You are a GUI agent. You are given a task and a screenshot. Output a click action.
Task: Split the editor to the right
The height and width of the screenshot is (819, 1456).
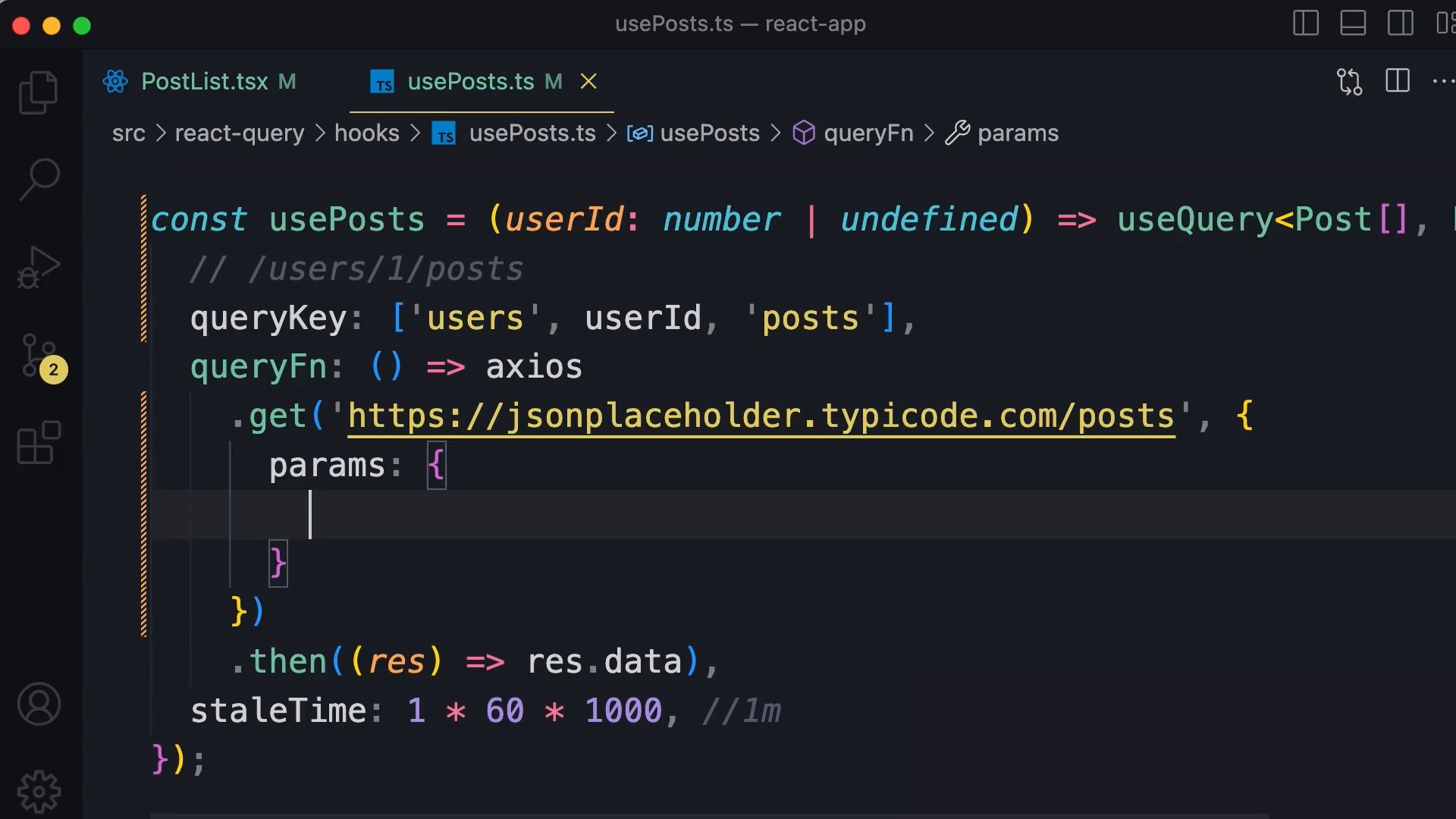pyautogui.click(x=1397, y=80)
